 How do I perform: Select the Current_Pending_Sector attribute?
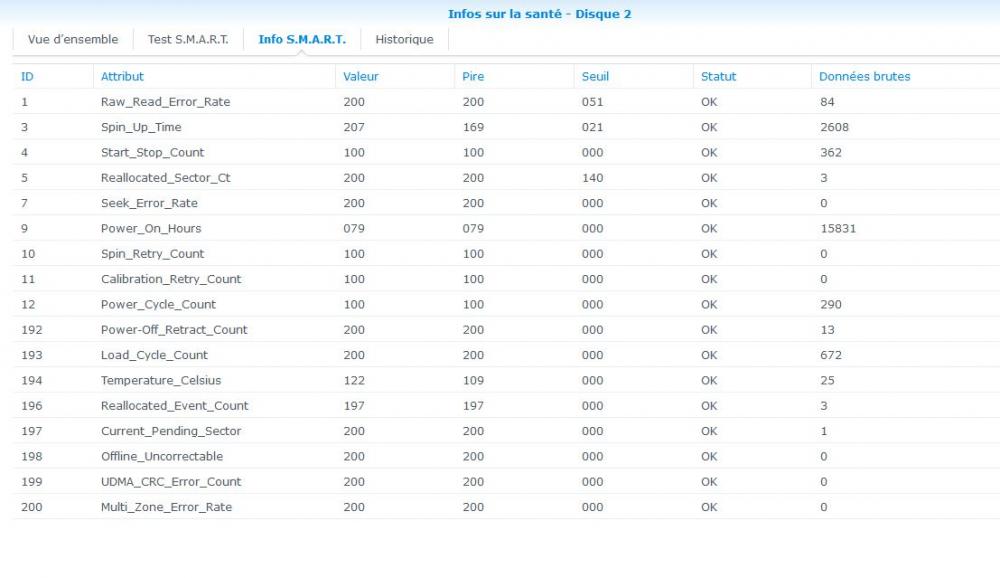point(171,431)
